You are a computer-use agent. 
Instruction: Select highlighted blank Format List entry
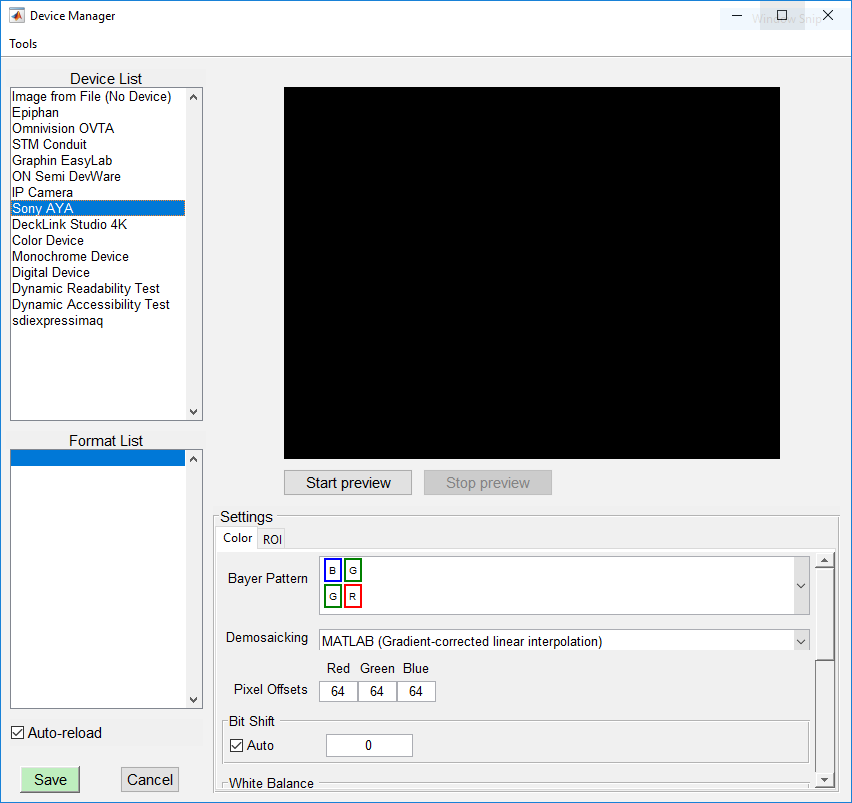(98, 458)
